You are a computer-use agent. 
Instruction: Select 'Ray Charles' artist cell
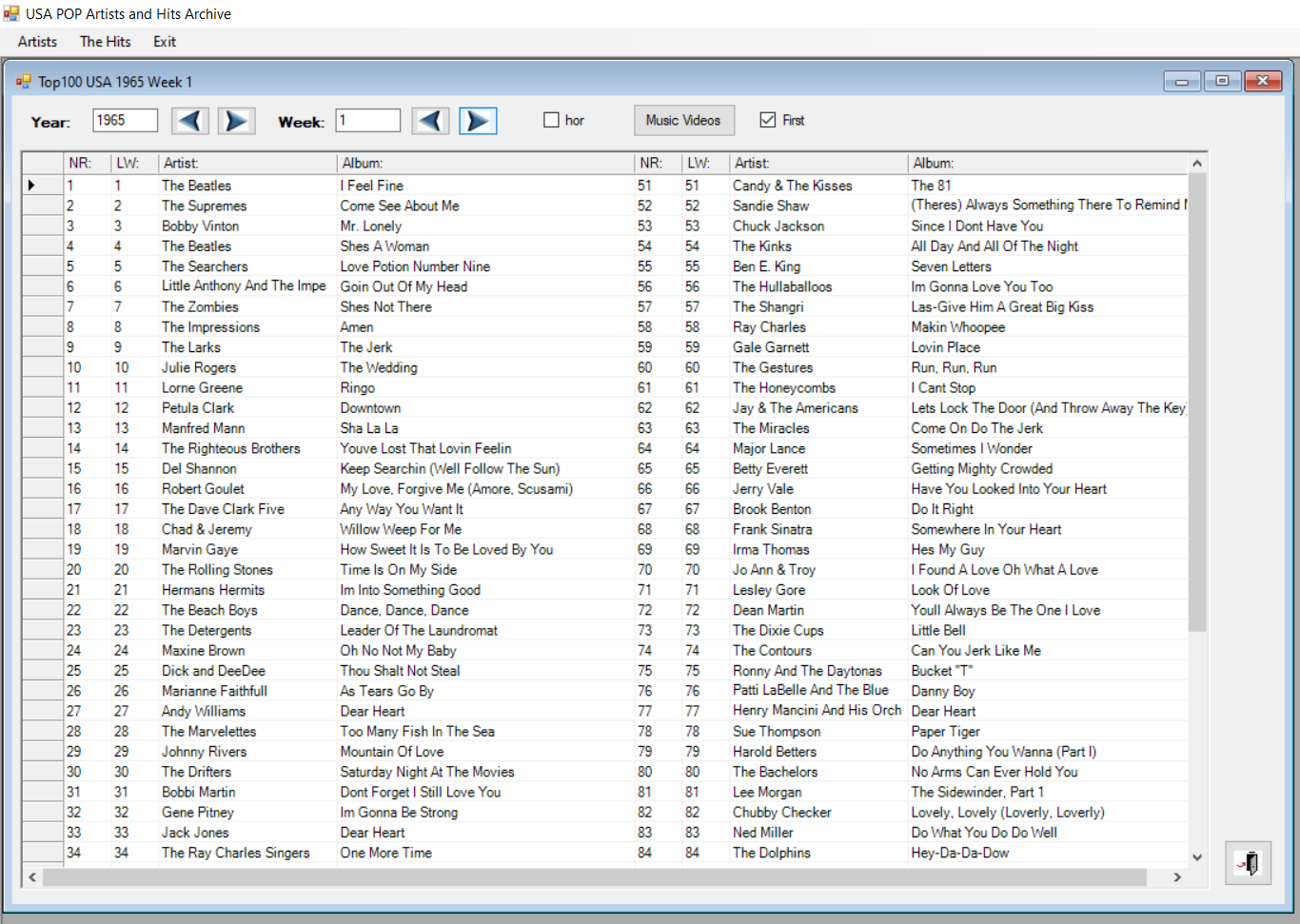point(818,327)
